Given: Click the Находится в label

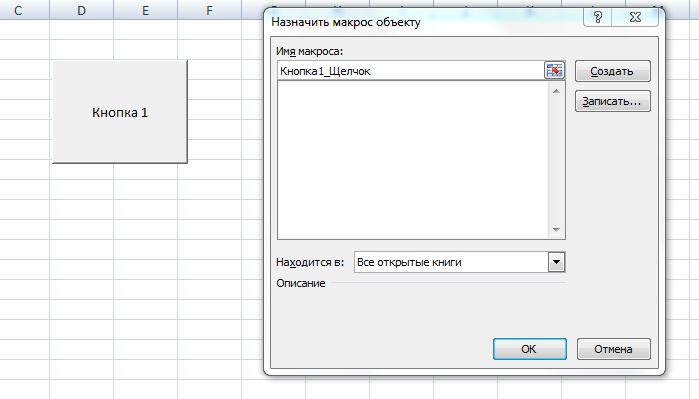Looking at the screenshot, I should (310, 262).
